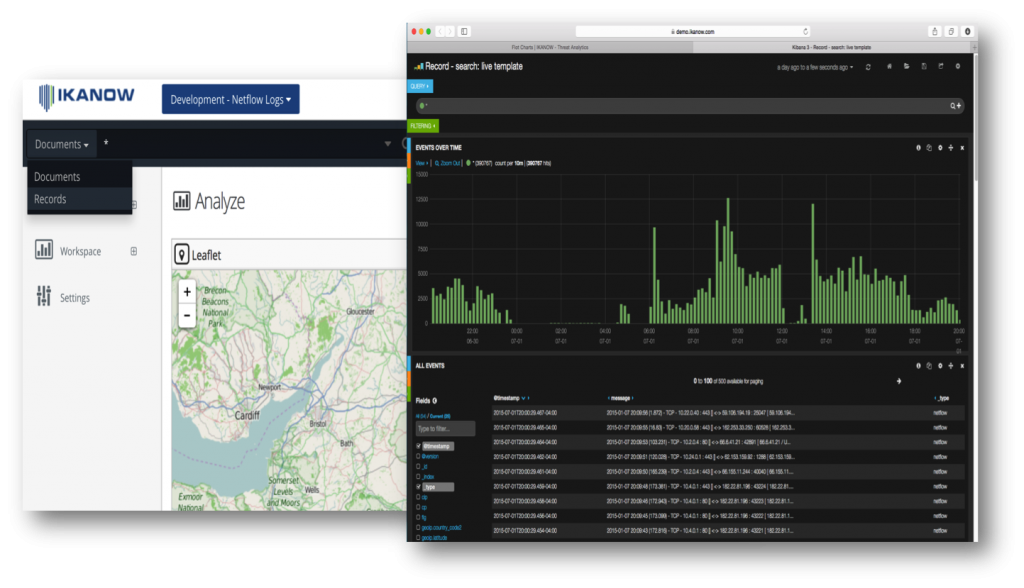Click the Fields Type to filter box

[x=445, y=429]
